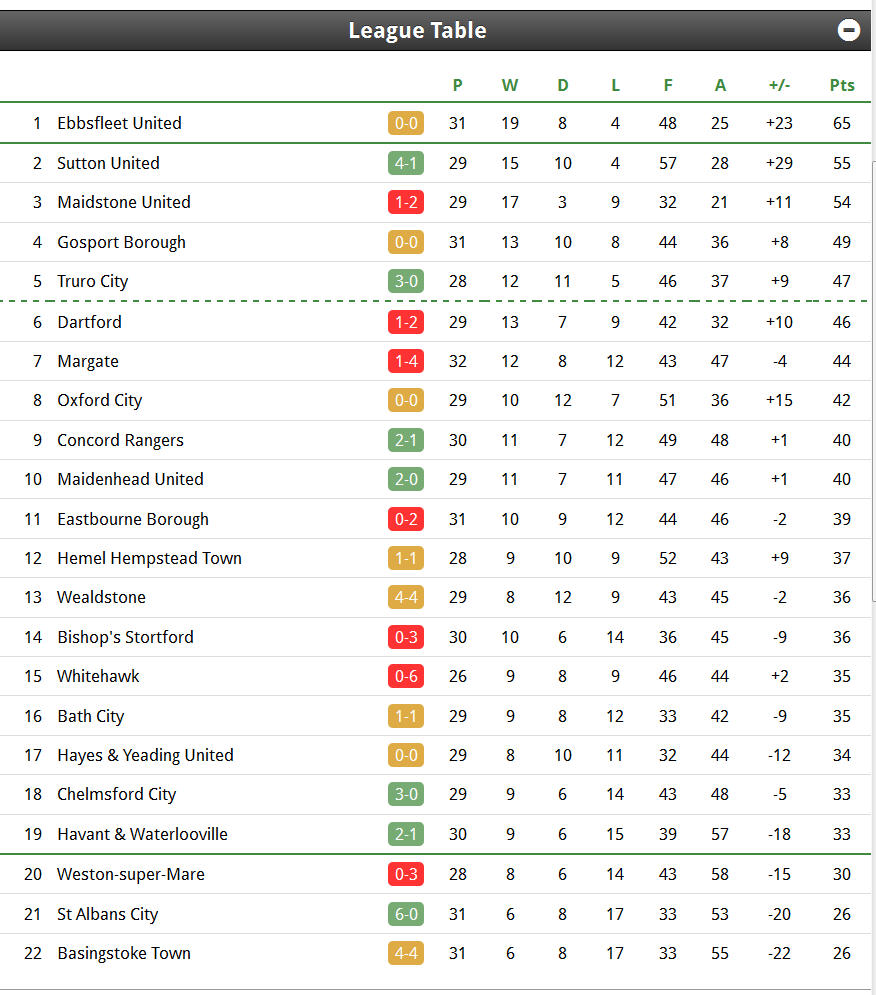Click the +/- goal difference header
Image resolution: width=876 pixels, height=995 pixels.
(x=779, y=85)
